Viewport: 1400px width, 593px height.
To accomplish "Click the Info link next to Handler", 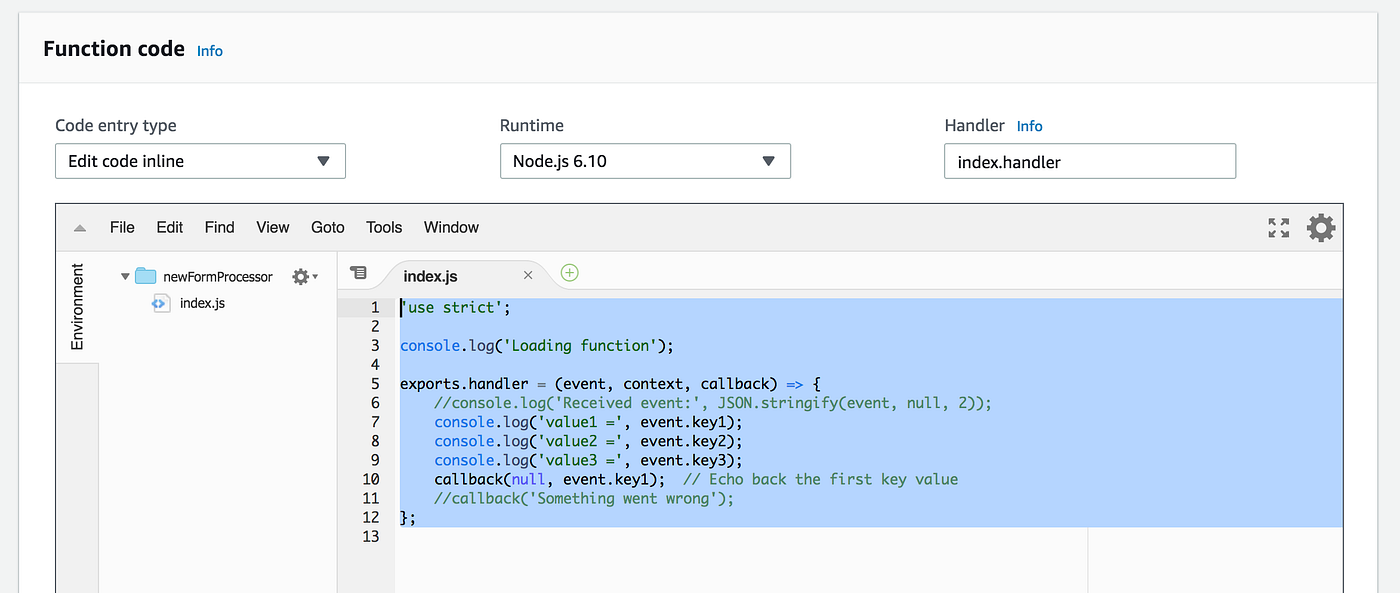I will point(1029,125).
